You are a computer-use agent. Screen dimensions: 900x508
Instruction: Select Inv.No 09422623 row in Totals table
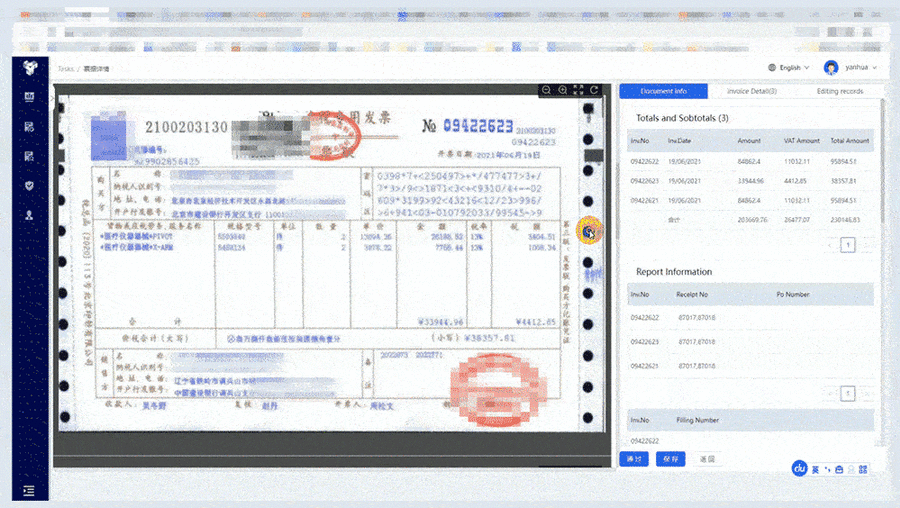[750, 181]
